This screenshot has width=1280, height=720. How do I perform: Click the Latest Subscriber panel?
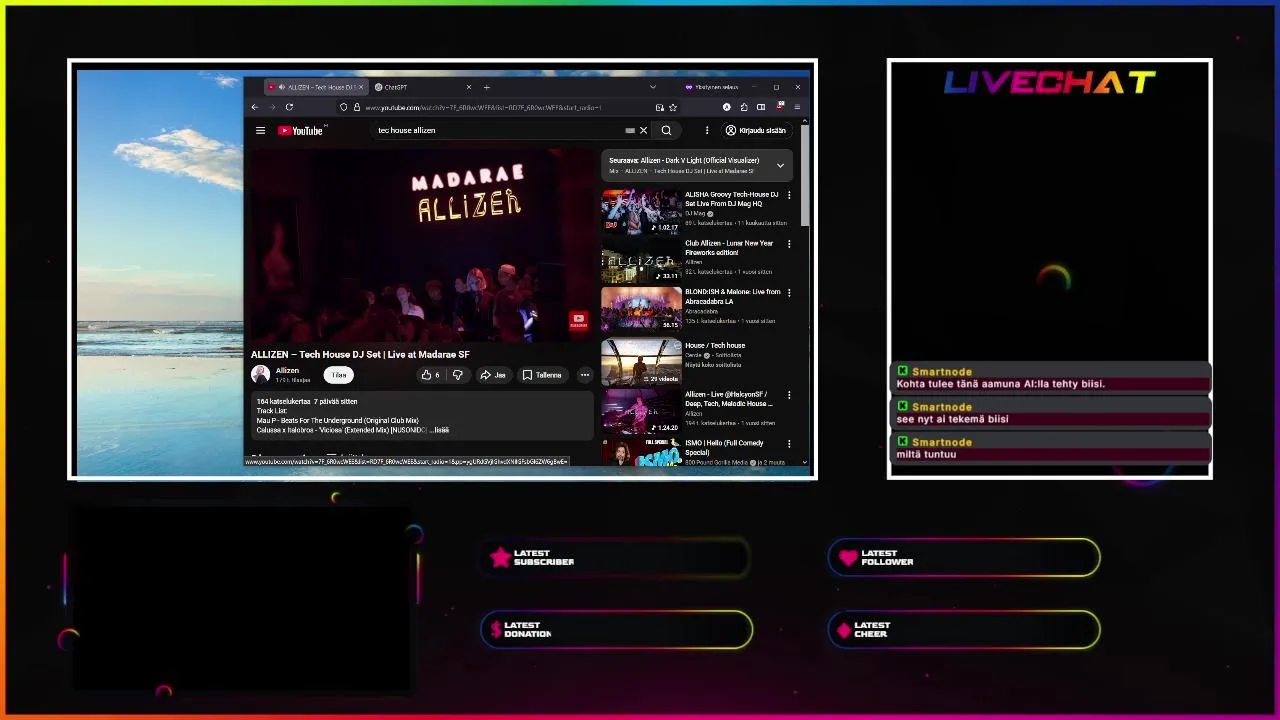click(616, 558)
